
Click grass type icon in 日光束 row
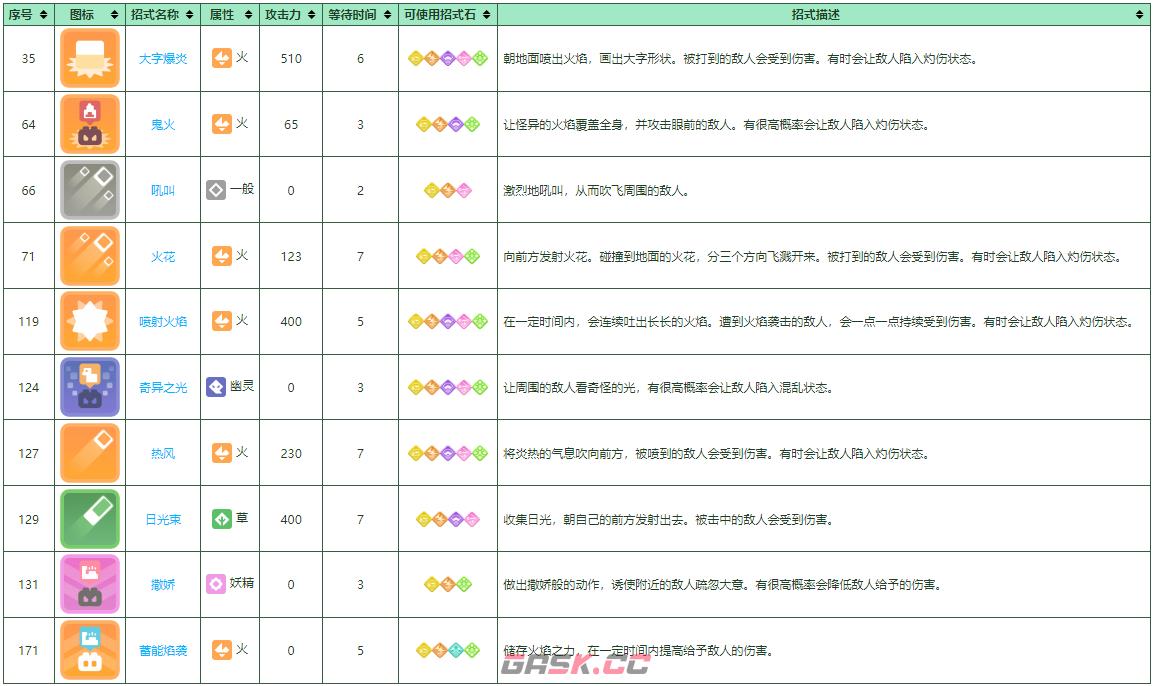pos(221,519)
